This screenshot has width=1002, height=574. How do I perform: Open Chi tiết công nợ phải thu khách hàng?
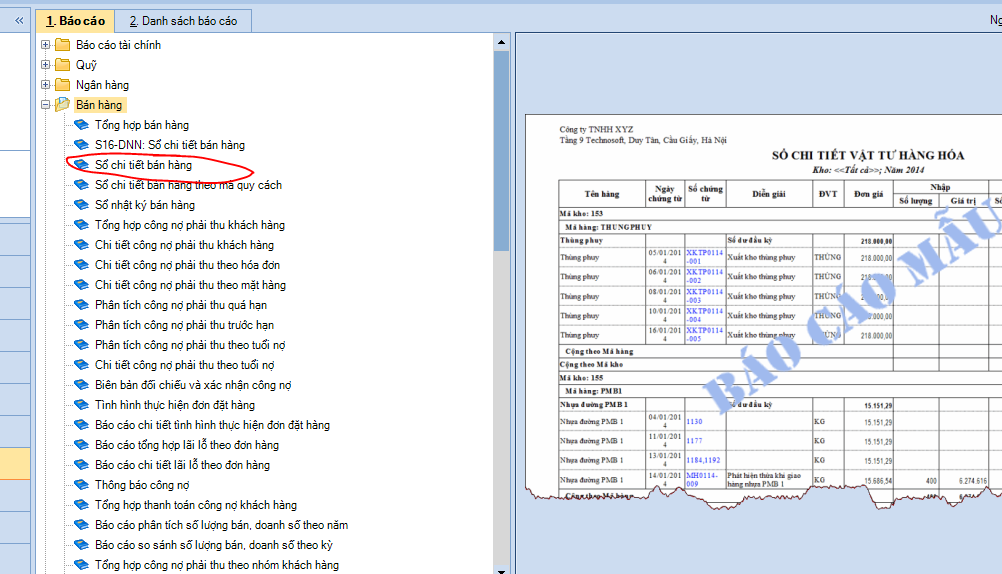tap(184, 245)
